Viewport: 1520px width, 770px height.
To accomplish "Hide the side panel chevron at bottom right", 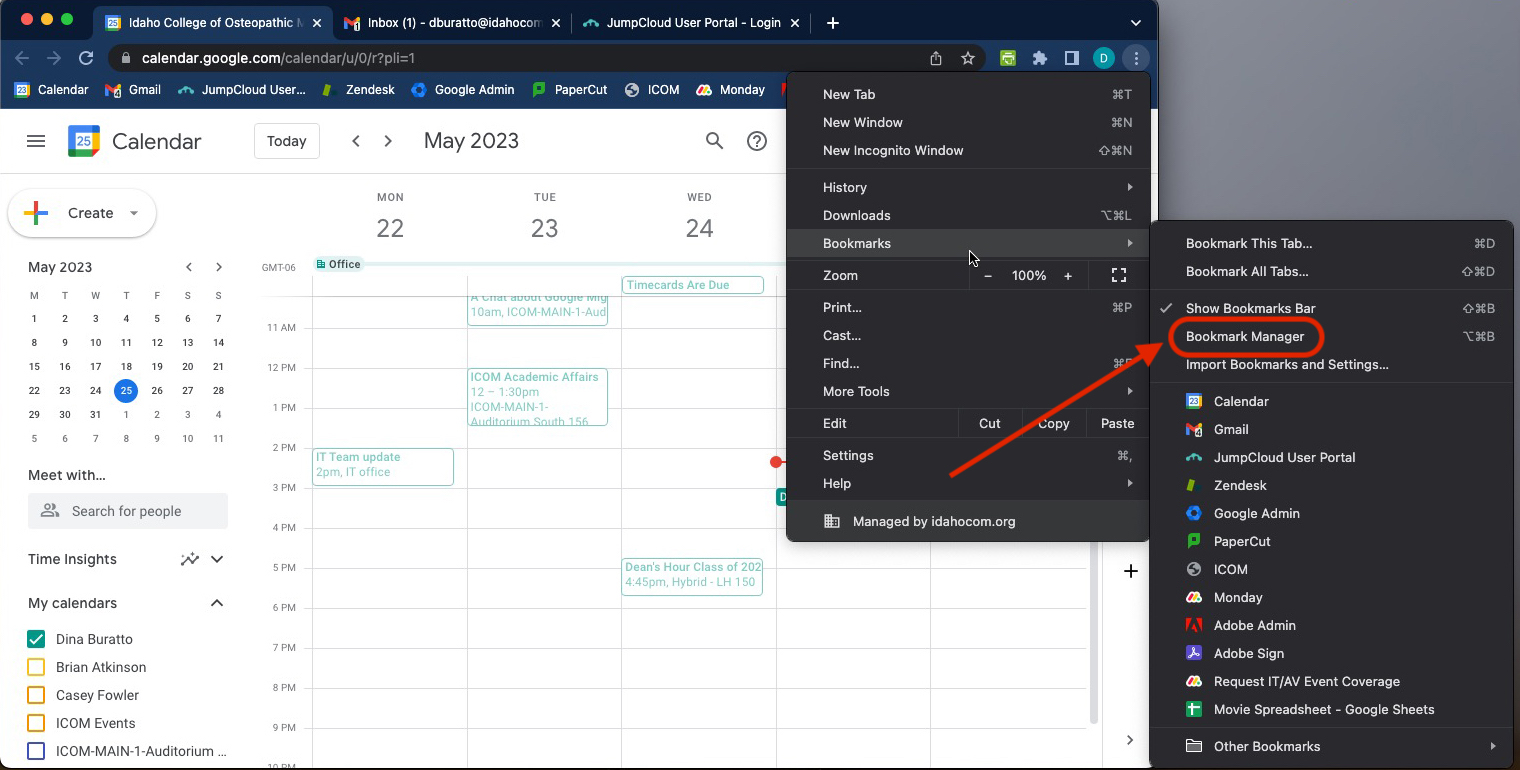I will pos(1130,740).
